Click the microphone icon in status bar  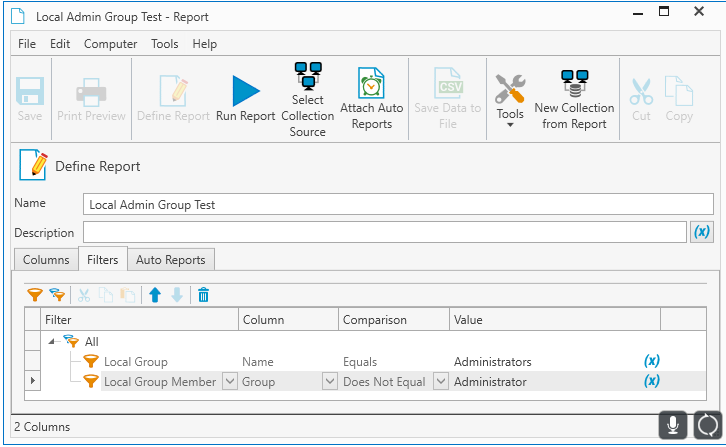pos(673,425)
